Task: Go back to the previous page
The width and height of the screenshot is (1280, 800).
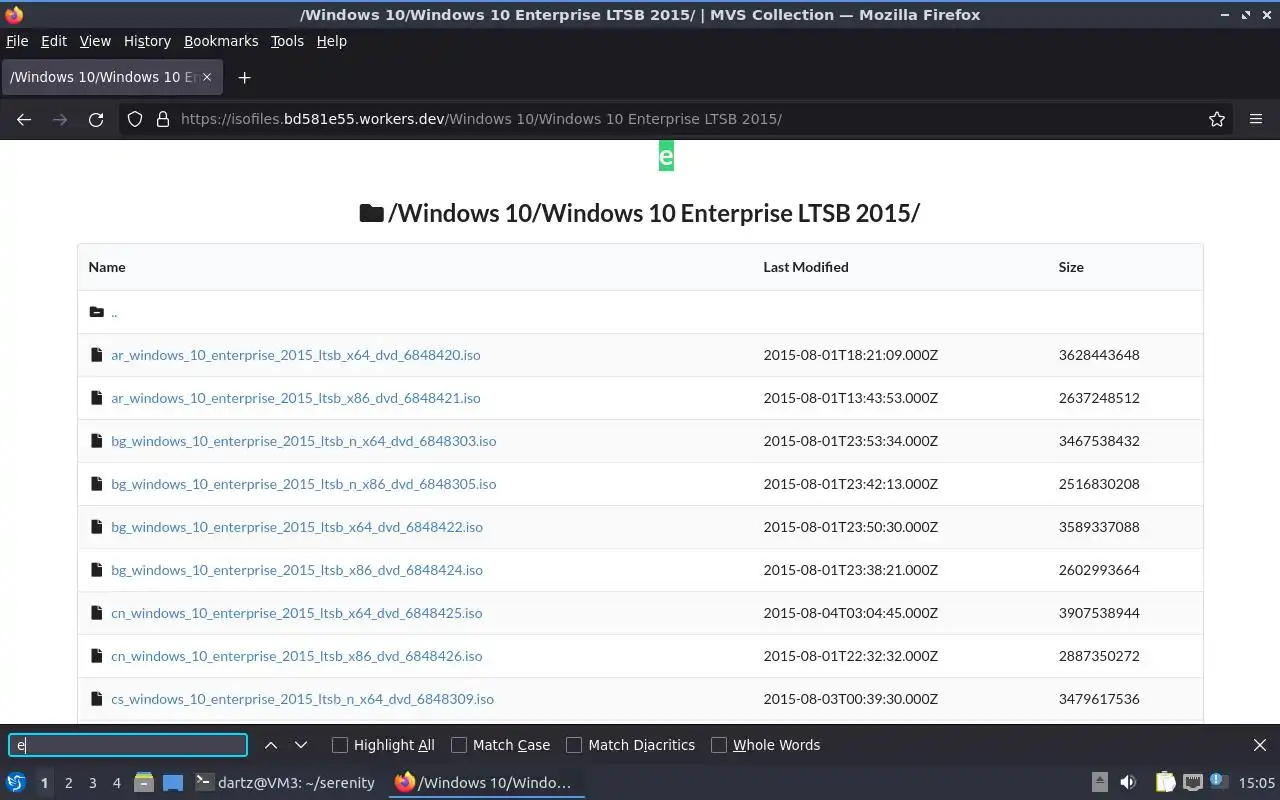Action: pyautogui.click(x=24, y=119)
